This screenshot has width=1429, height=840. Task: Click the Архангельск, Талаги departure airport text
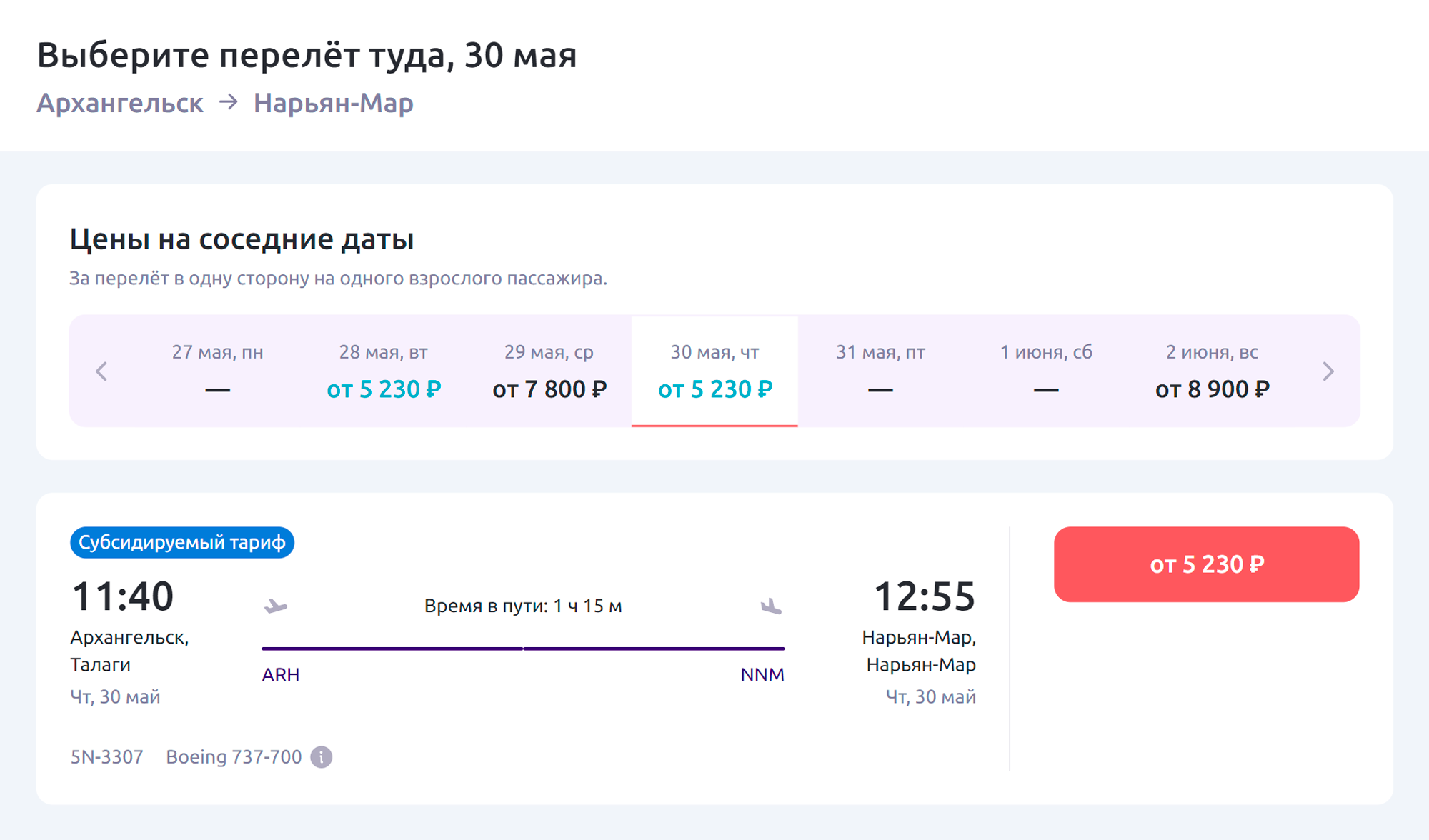tap(129, 651)
